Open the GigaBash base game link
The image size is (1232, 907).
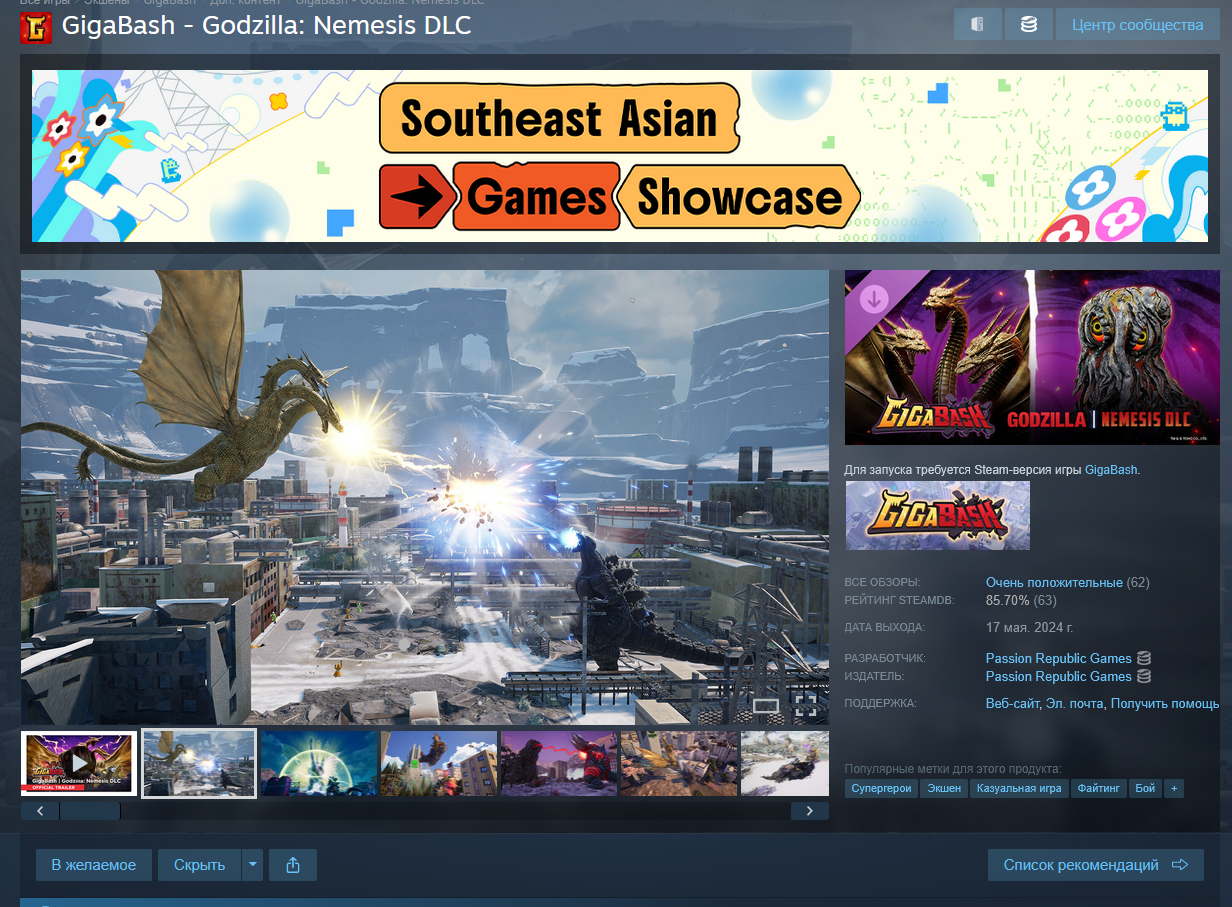(1111, 469)
